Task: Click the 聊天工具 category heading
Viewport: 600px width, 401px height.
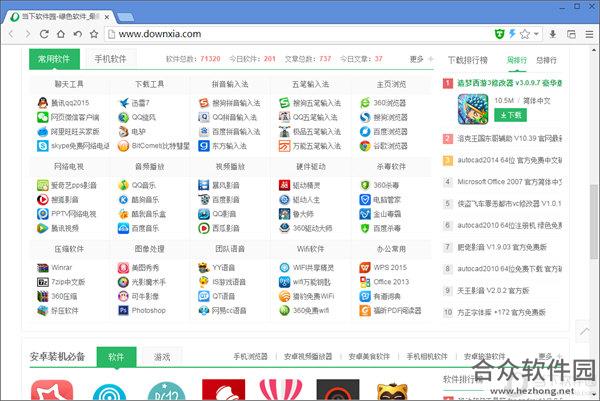Action: pos(69,84)
